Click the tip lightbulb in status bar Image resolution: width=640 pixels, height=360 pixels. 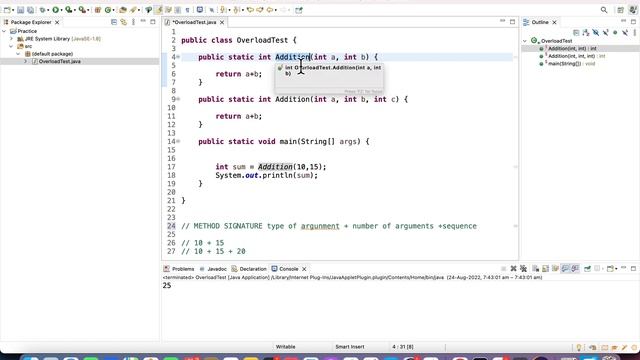point(579,347)
